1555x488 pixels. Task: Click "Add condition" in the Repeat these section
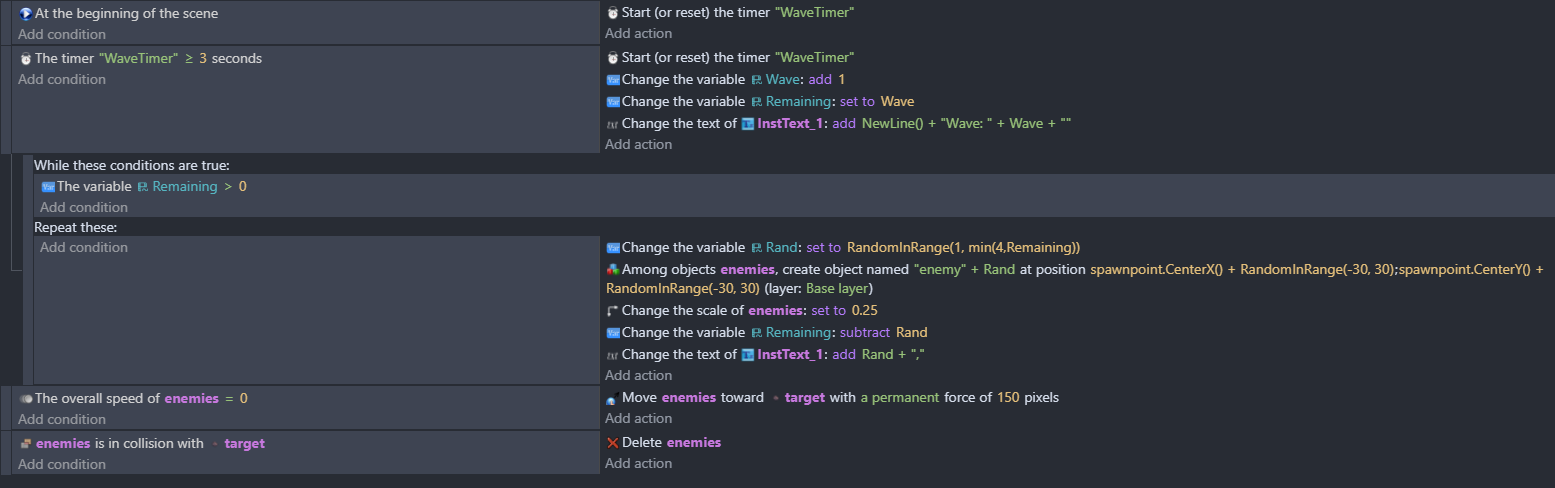84,248
